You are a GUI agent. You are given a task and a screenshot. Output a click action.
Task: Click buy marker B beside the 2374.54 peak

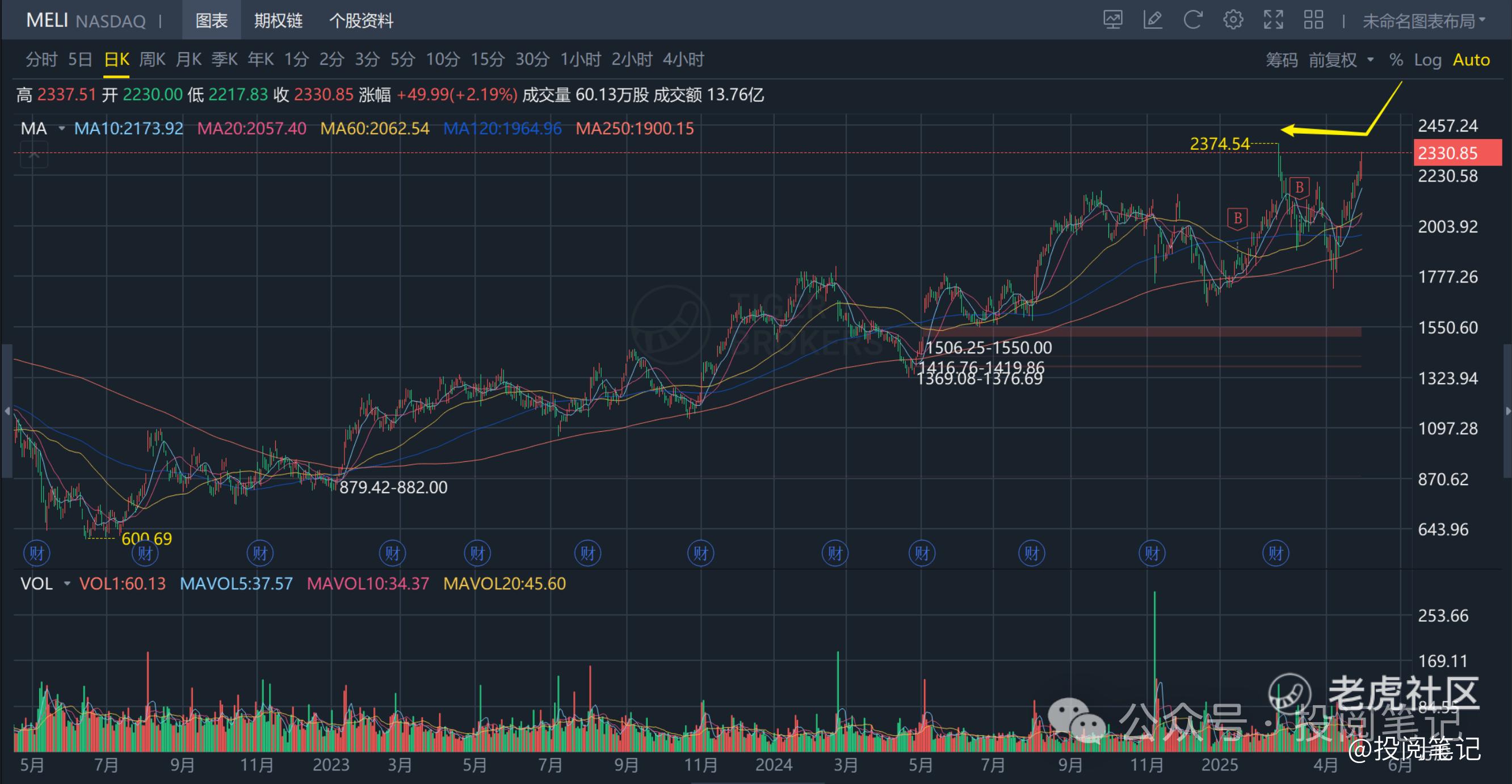point(1300,188)
